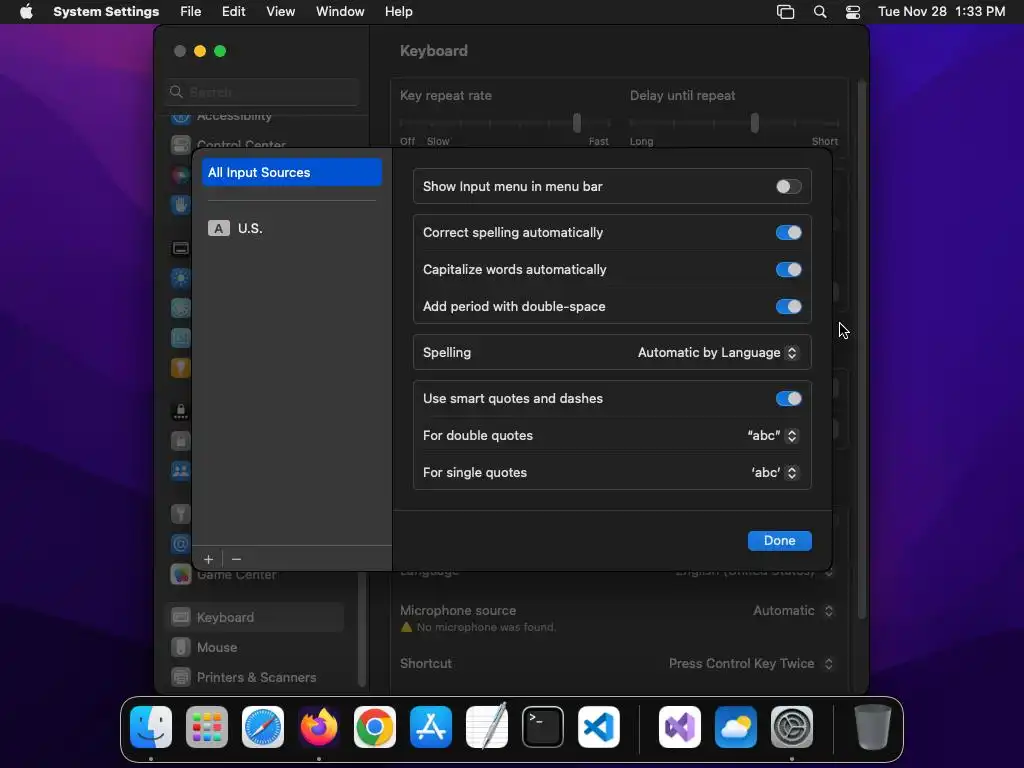Launch Visual Studio Code from the dock
This screenshot has height=768, width=1024.
click(x=599, y=727)
